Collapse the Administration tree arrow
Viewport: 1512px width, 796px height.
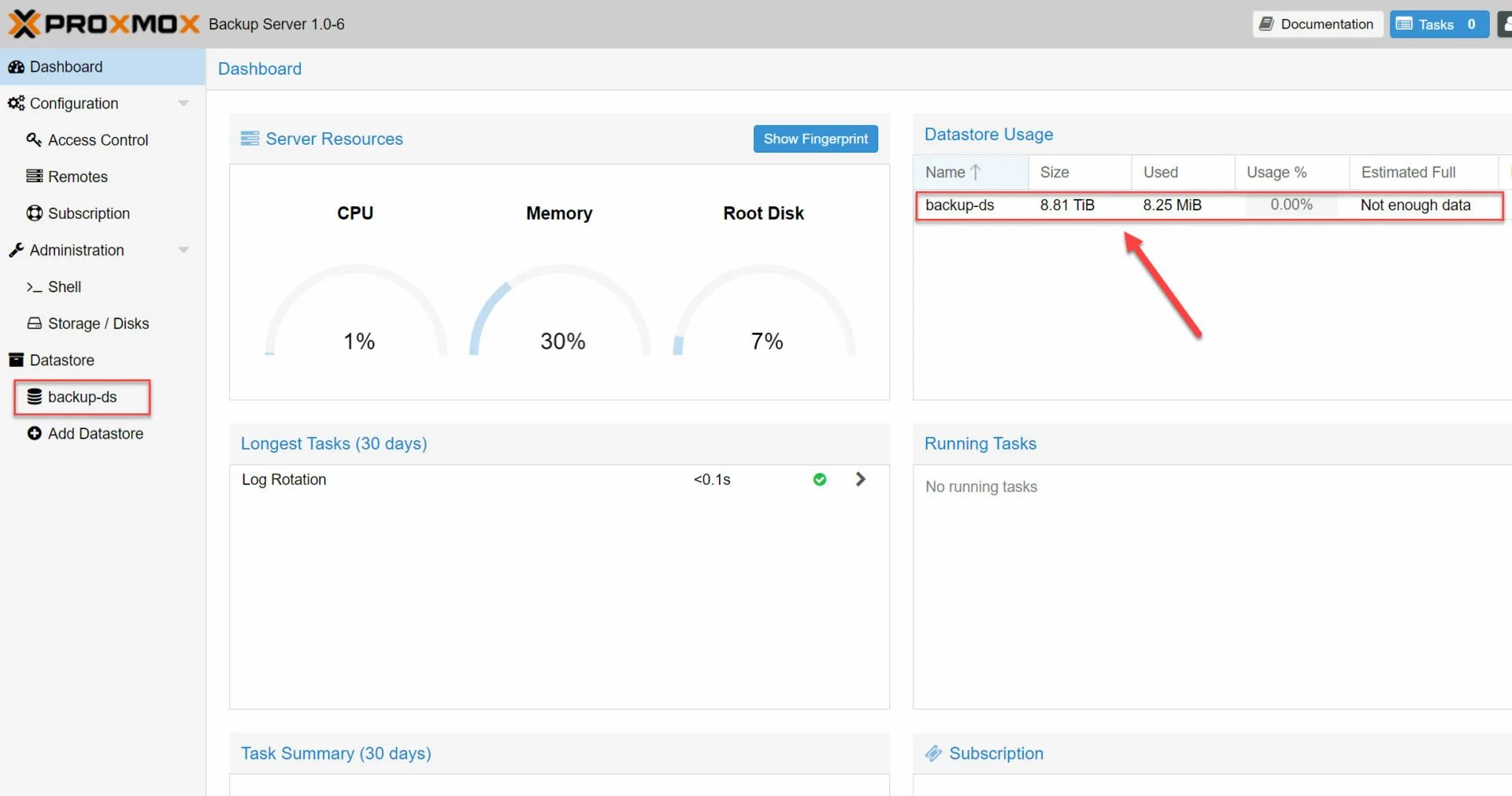coord(183,250)
